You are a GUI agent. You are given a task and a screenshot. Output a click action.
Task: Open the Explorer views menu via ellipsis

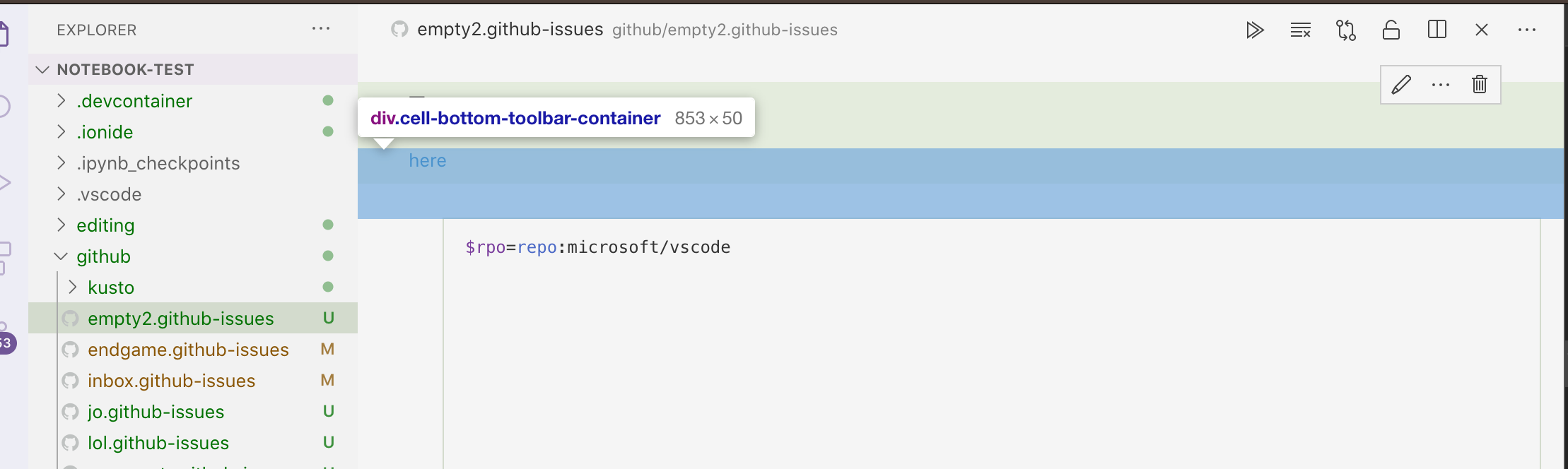click(322, 28)
